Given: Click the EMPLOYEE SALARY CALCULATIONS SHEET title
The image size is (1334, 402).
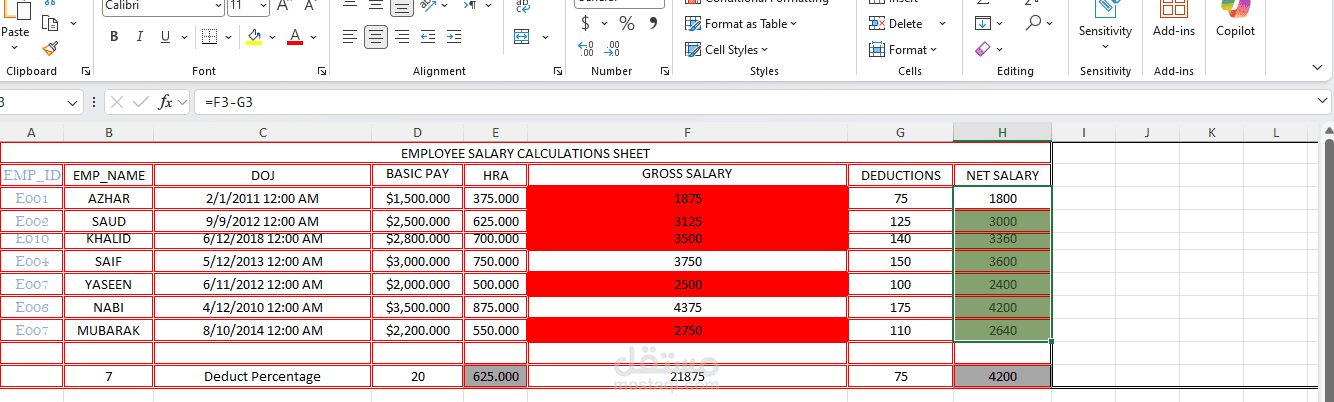Looking at the screenshot, I should pyautogui.click(x=525, y=153).
